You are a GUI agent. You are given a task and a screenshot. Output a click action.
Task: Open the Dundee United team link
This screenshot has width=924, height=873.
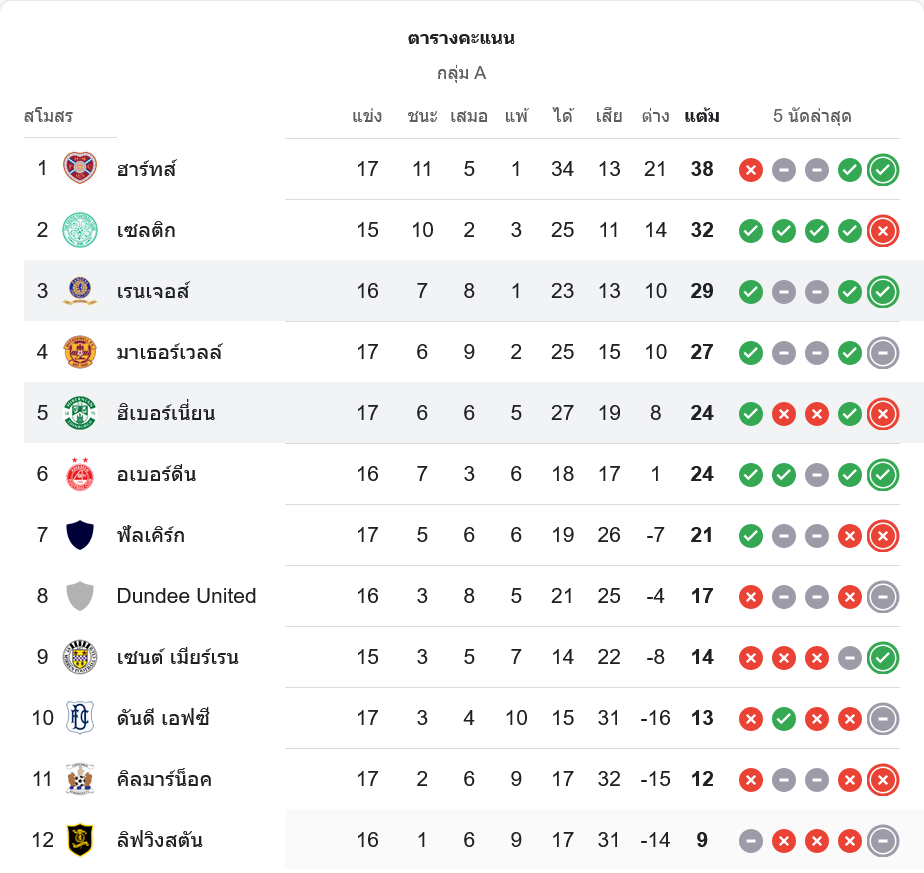[186, 596]
